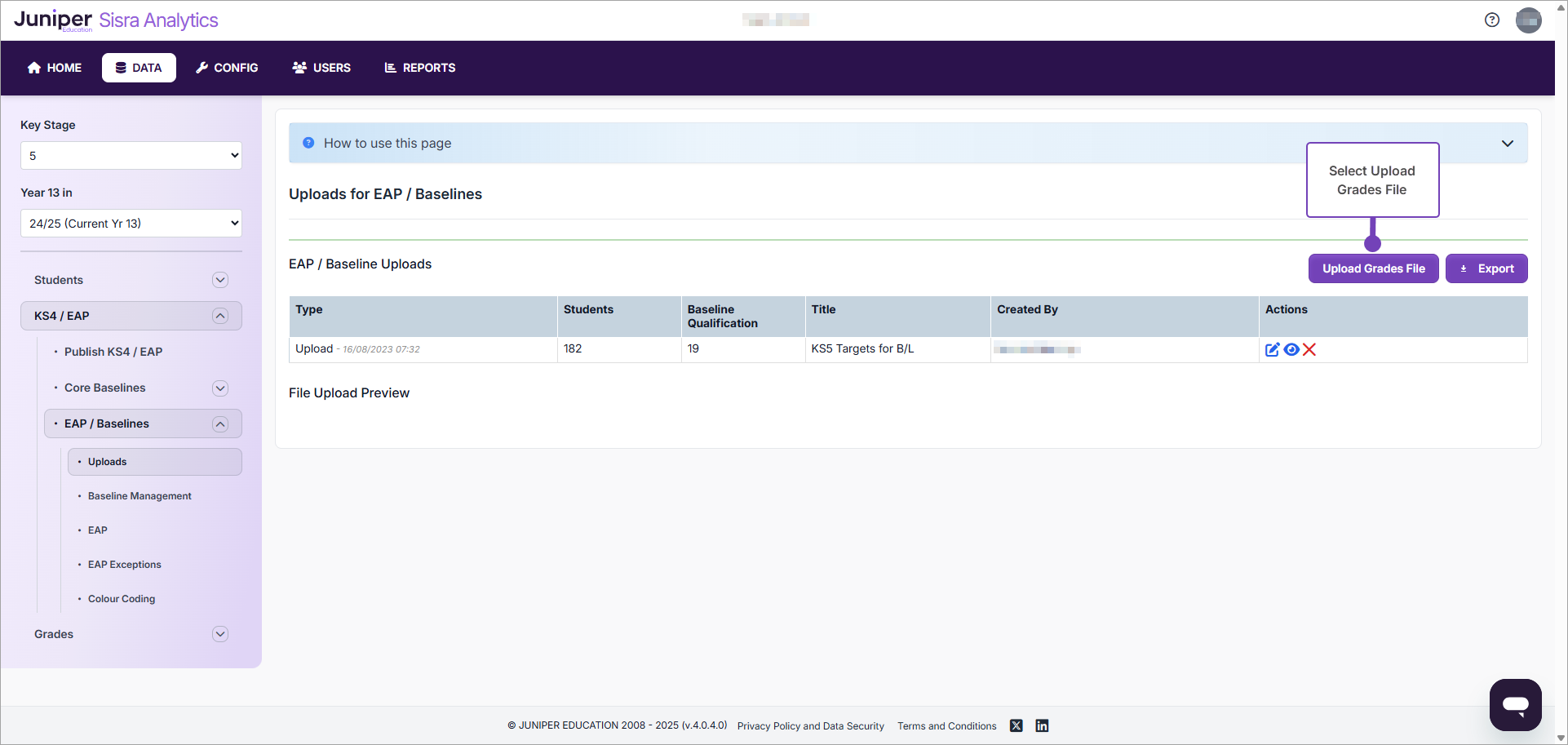
Task: Open the REPORTS tab
Action: [x=419, y=68]
